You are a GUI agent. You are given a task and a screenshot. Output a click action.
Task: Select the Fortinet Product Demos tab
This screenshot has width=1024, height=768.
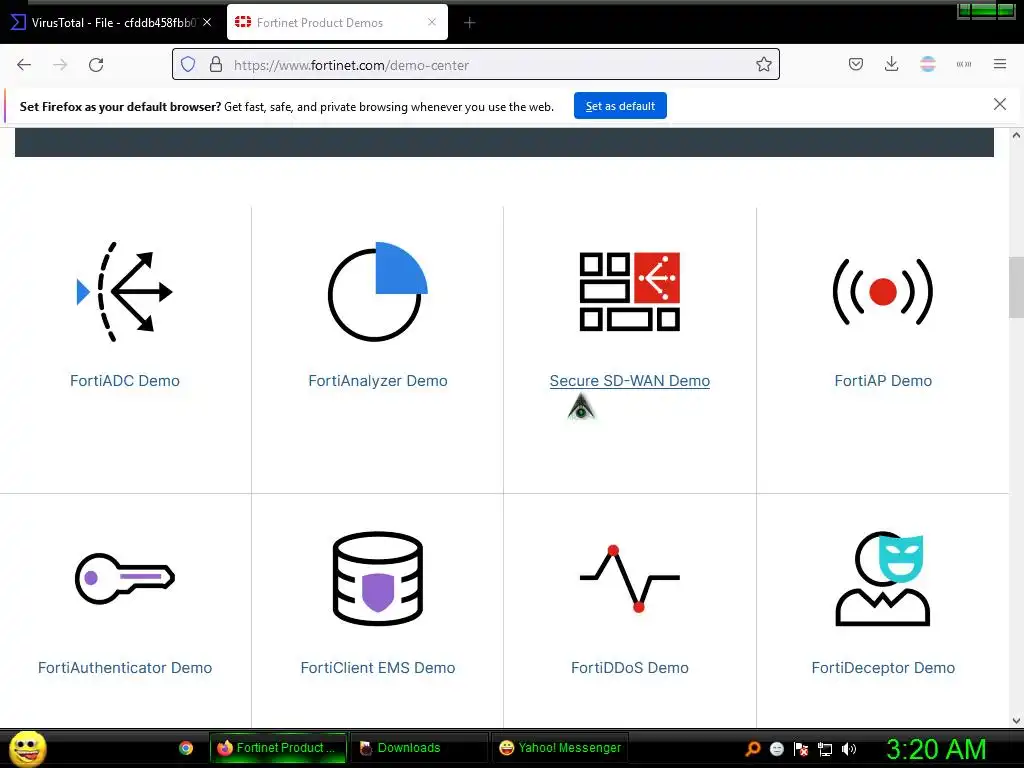click(x=337, y=23)
